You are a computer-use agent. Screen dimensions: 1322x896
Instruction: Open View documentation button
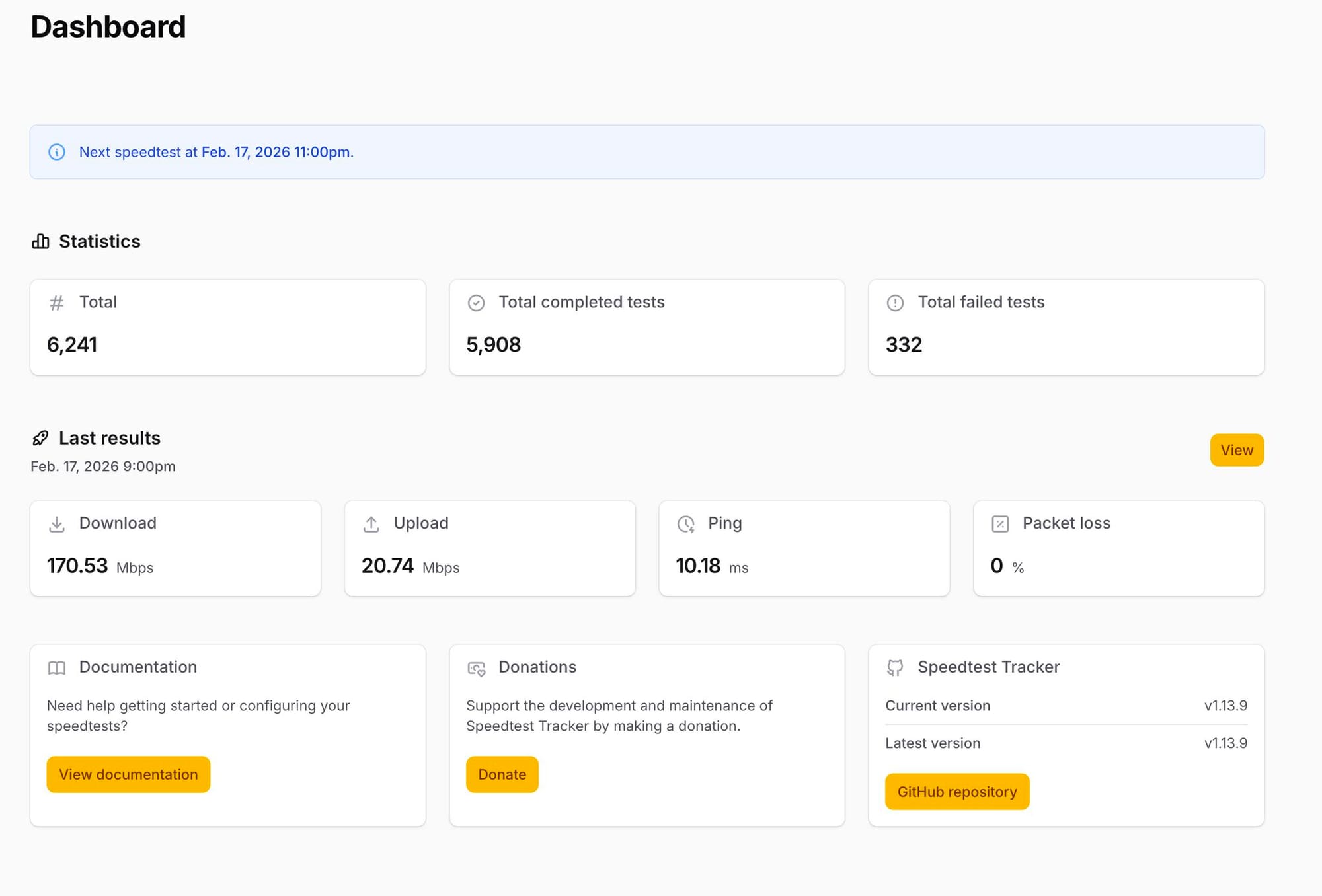click(x=128, y=774)
